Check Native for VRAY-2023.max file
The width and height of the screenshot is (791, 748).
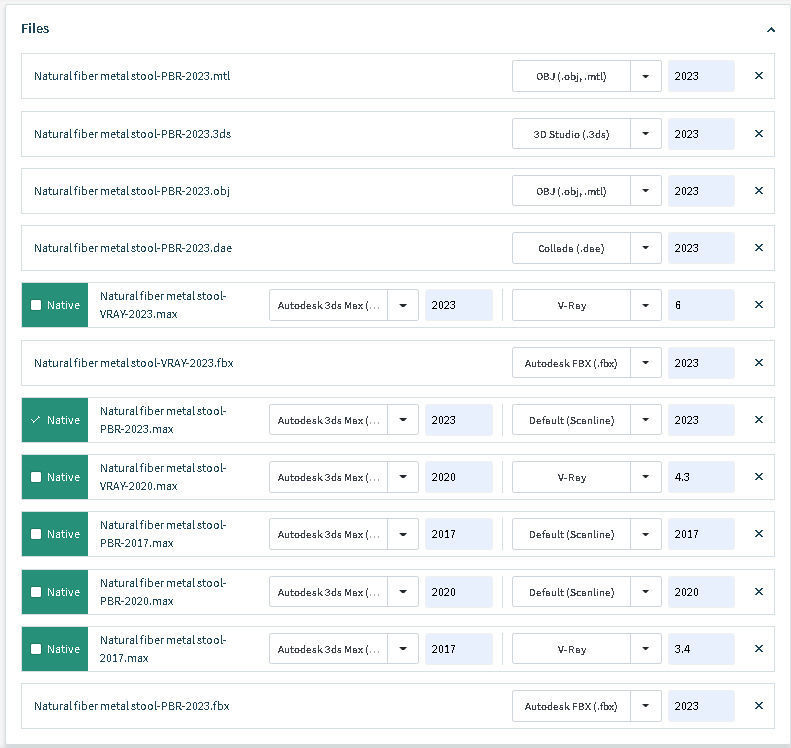(x=37, y=305)
